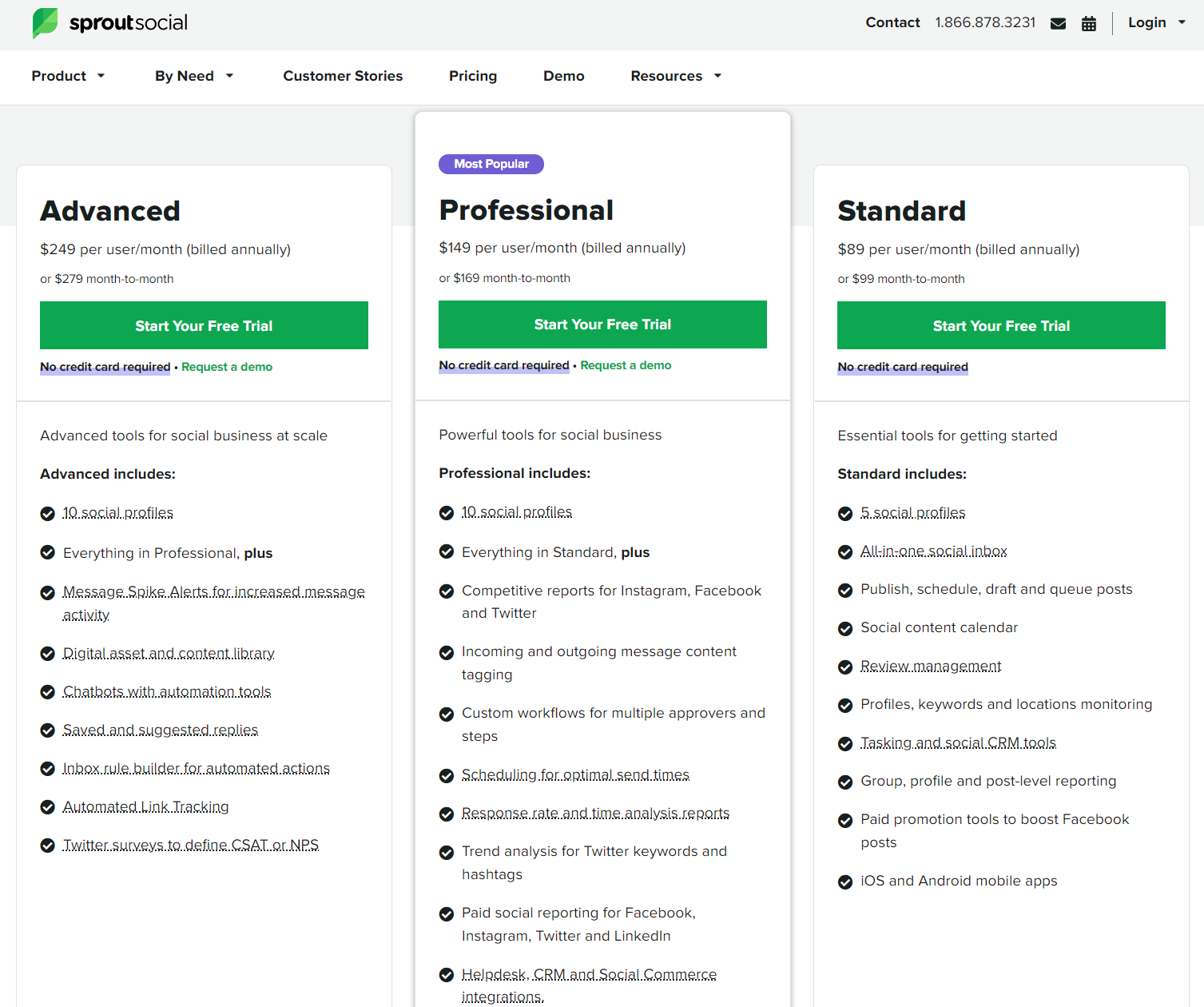Viewport: 1204px width, 1007px height.
Task: Click '$249 per user/month (billed annually)' text
Action: click(x=165, y=249)
